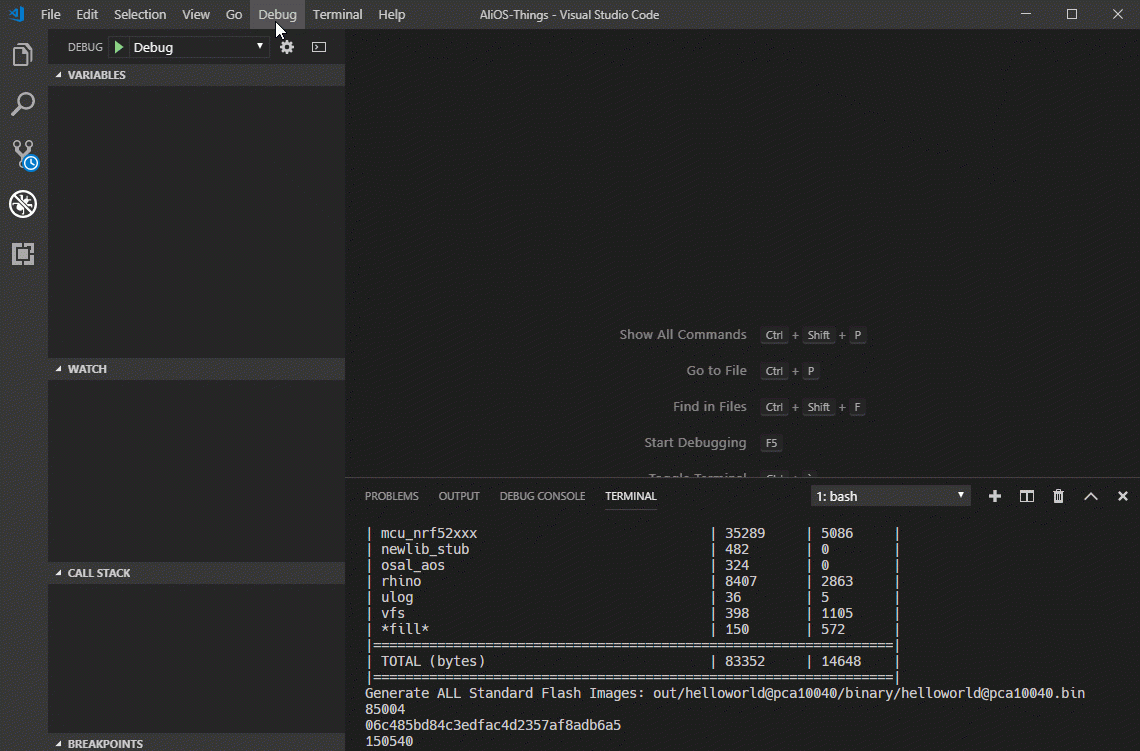Open the Source Control view
The image size is (1140, 751).
(x=24, y=154)
